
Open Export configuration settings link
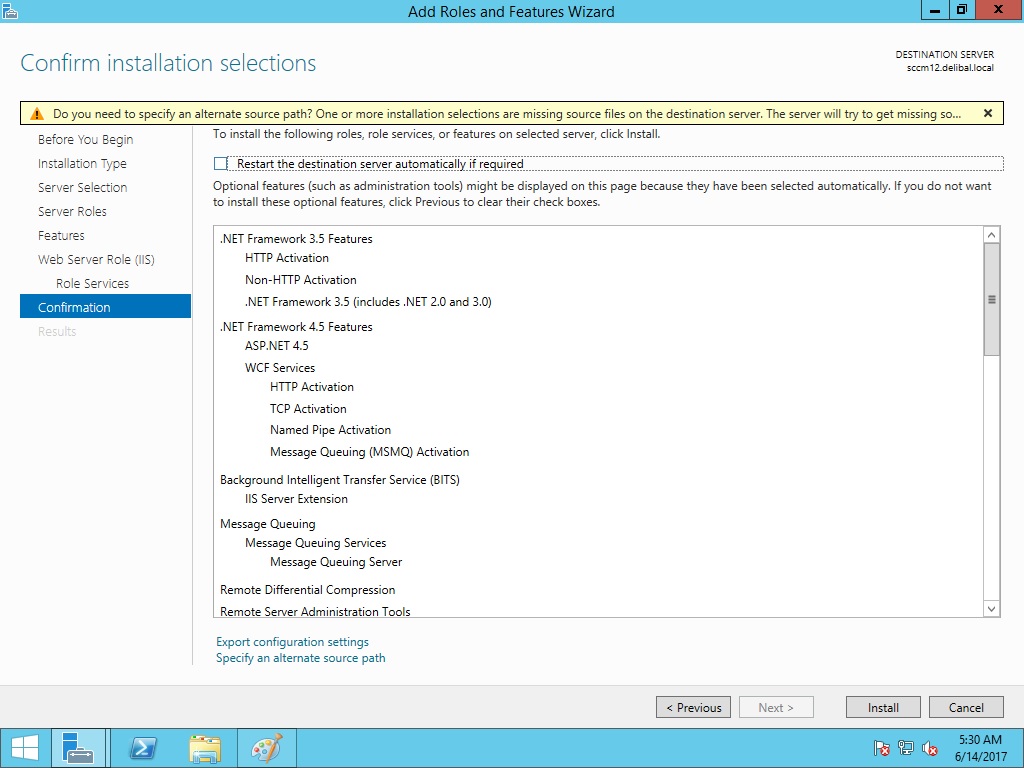(292, 642)
